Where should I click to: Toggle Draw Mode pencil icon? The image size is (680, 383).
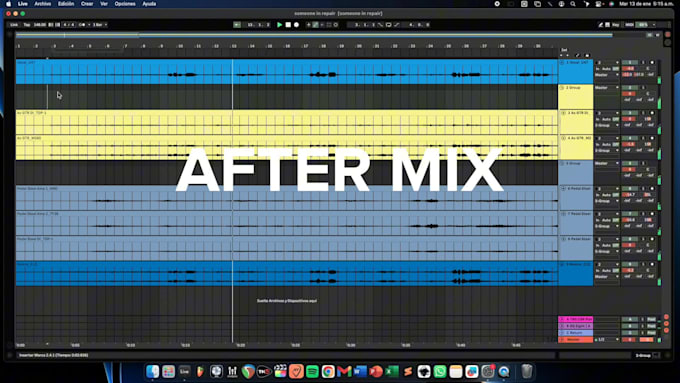click(x=601, y=25)
